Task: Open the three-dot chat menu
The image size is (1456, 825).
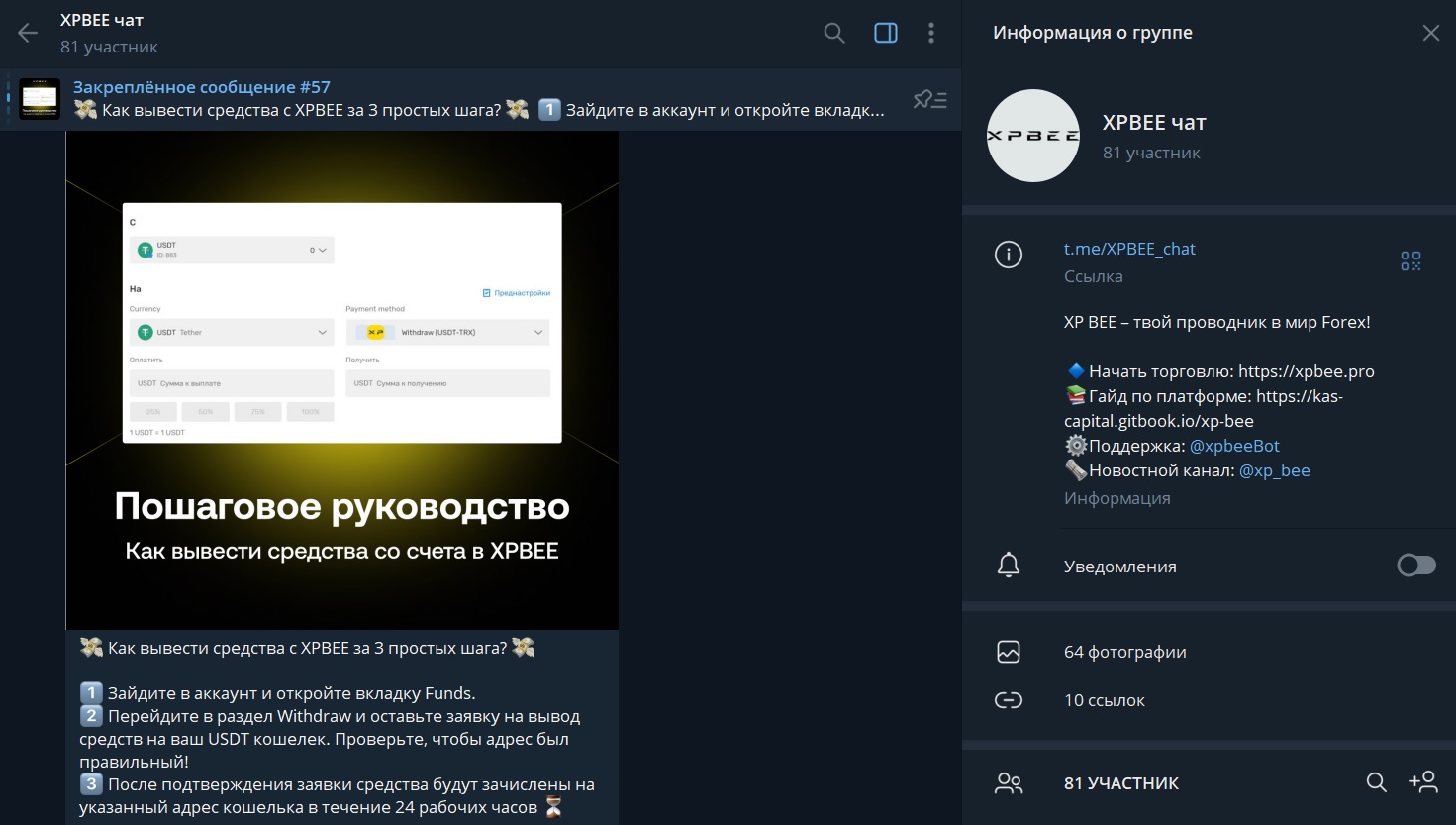Action: point(931,33)
